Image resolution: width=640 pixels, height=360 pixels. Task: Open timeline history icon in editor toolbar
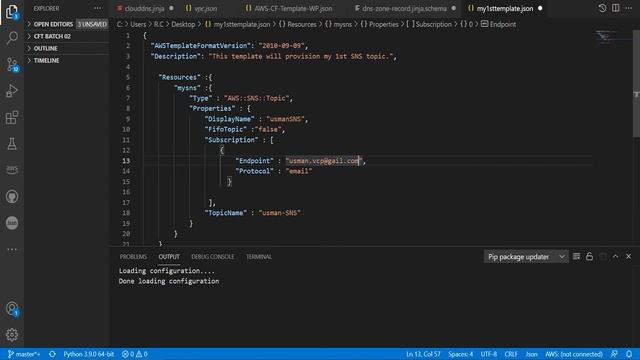602,8
